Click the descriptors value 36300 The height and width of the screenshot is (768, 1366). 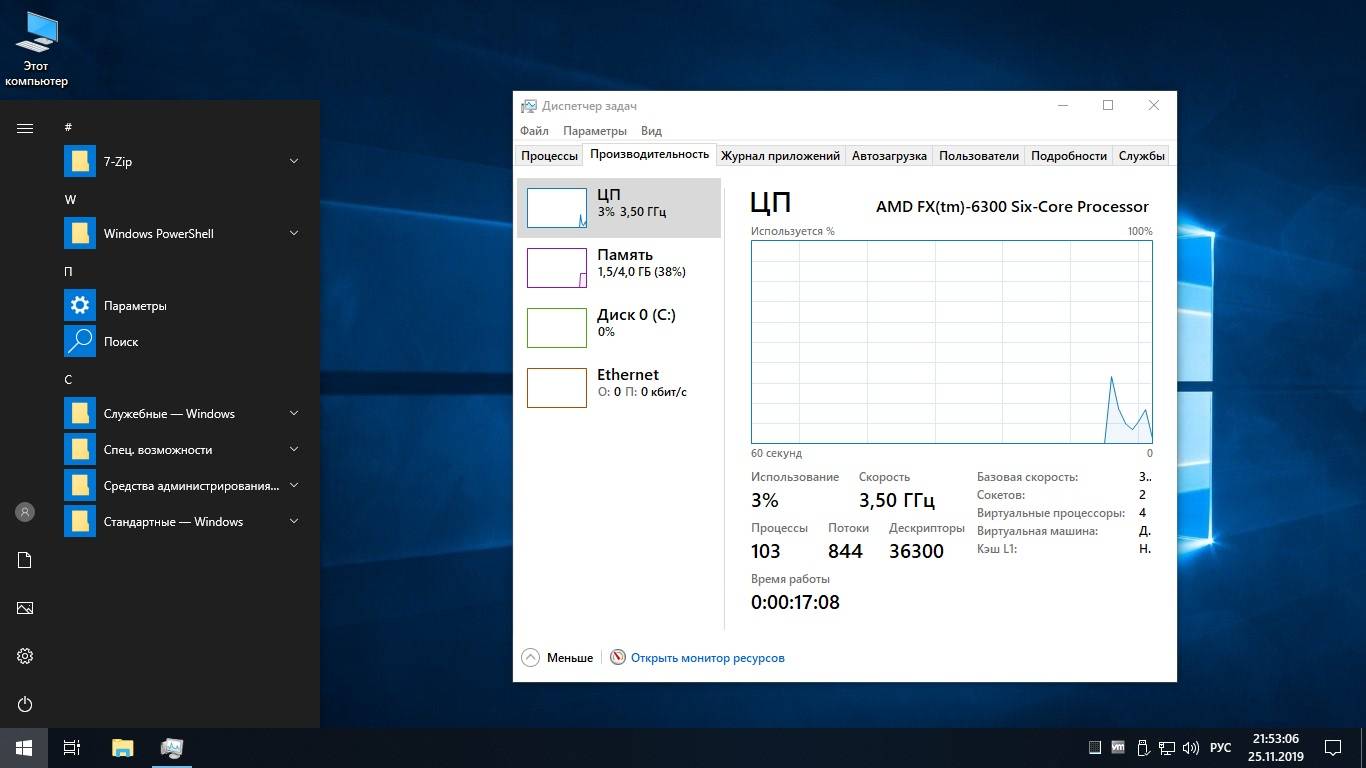pyautogui.click(x=916, y=551)
